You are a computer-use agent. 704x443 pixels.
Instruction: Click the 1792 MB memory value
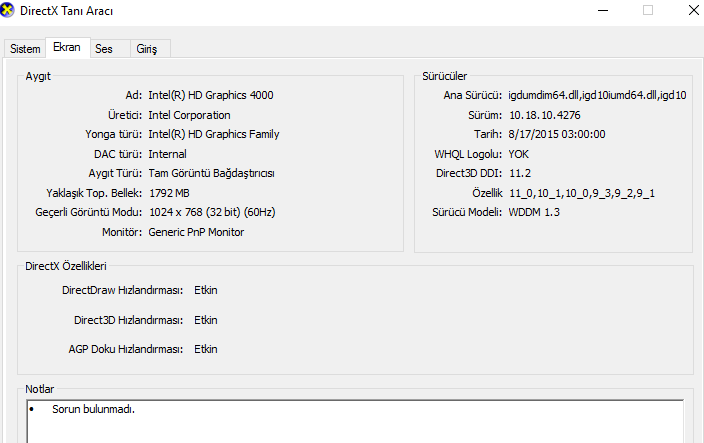pyautogui.click(x=170, y=193)
